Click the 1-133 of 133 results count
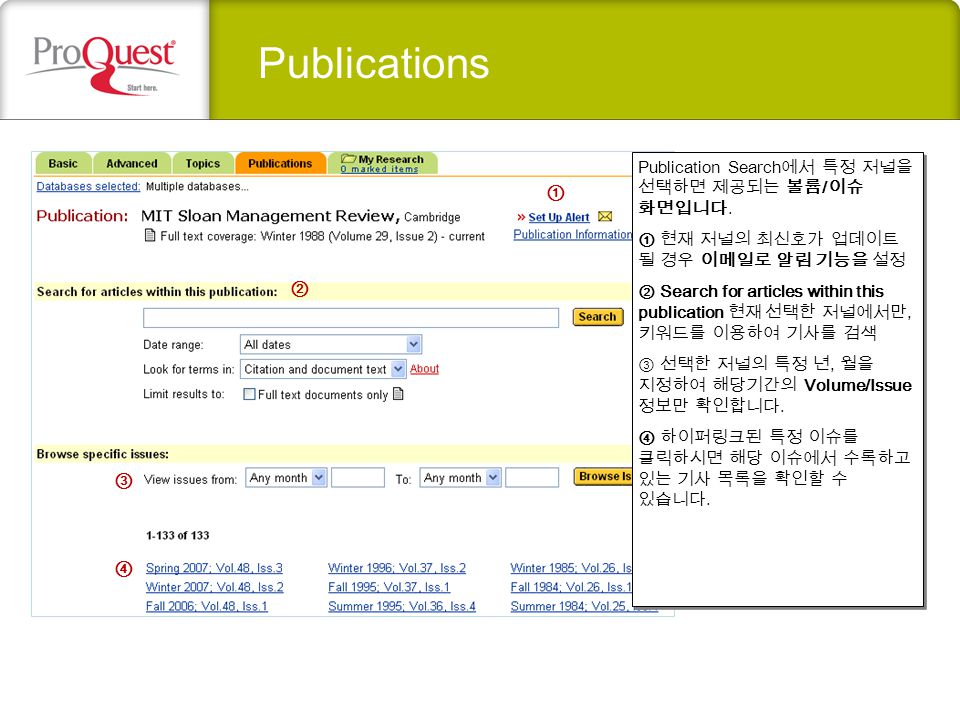This screenshot has height=720, width=960. tap(178, 536)
